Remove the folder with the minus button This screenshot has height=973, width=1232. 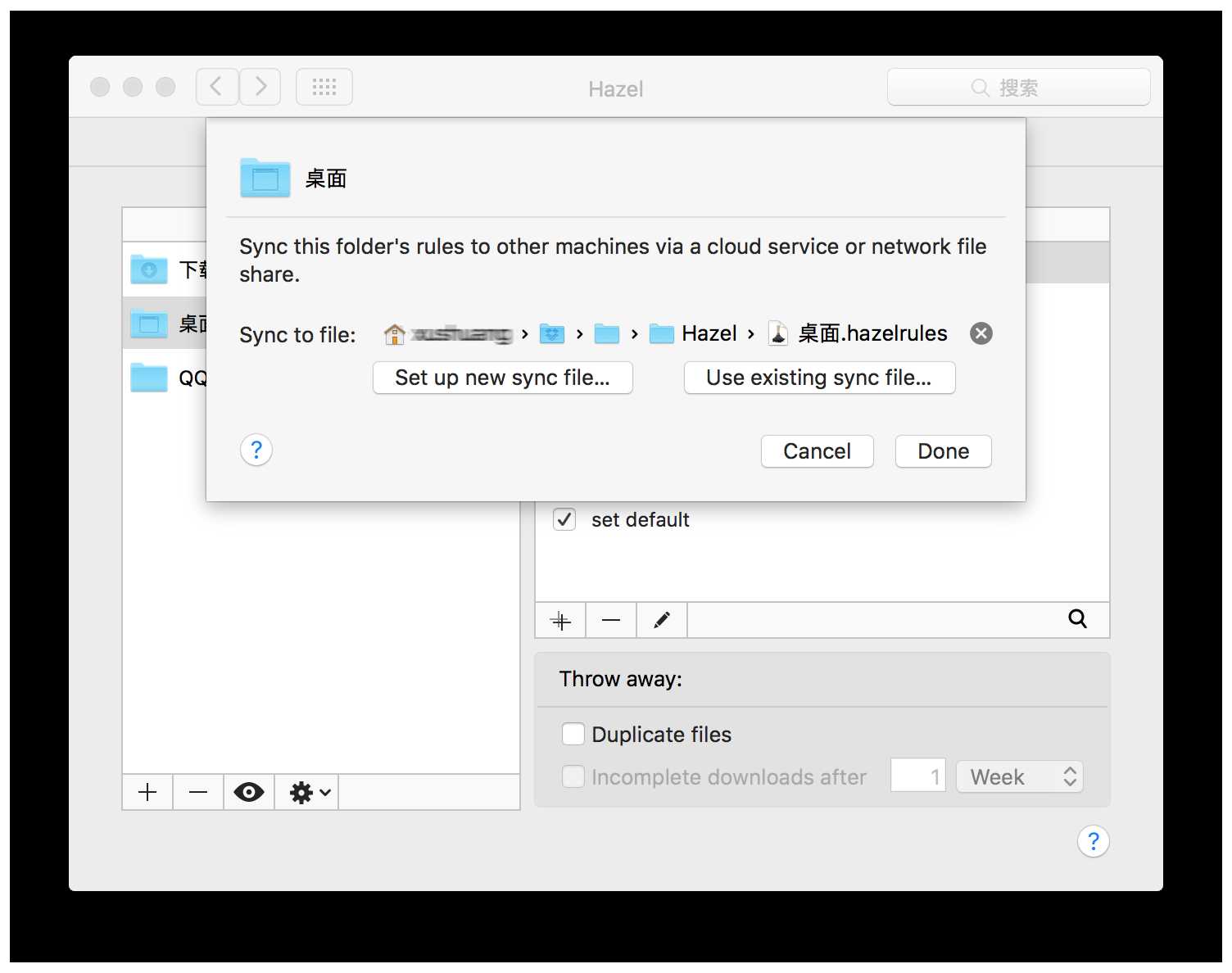click(198, 792)
